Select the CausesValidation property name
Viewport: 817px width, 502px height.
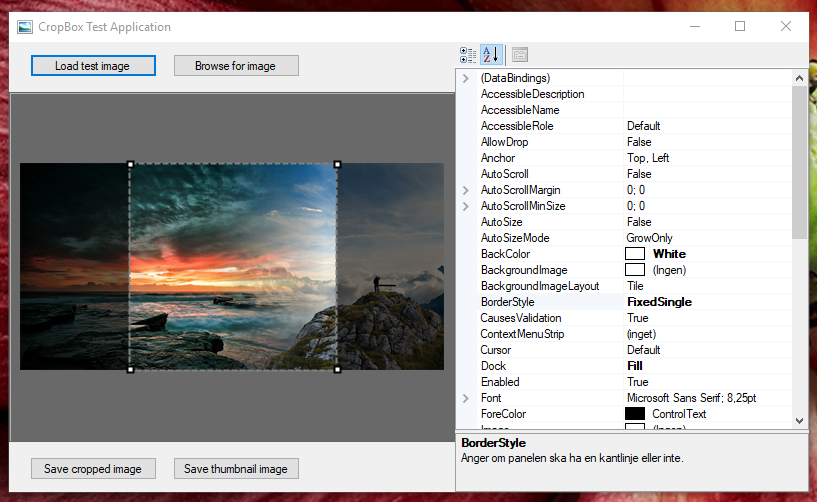pyautogui.click(x=521, y=318)
